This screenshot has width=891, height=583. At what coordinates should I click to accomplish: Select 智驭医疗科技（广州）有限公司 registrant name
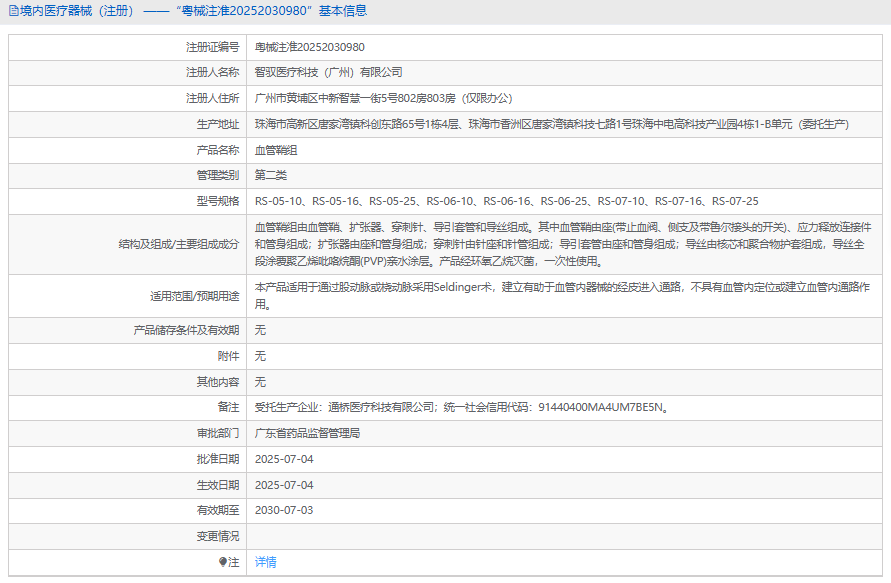coord(328,72)
